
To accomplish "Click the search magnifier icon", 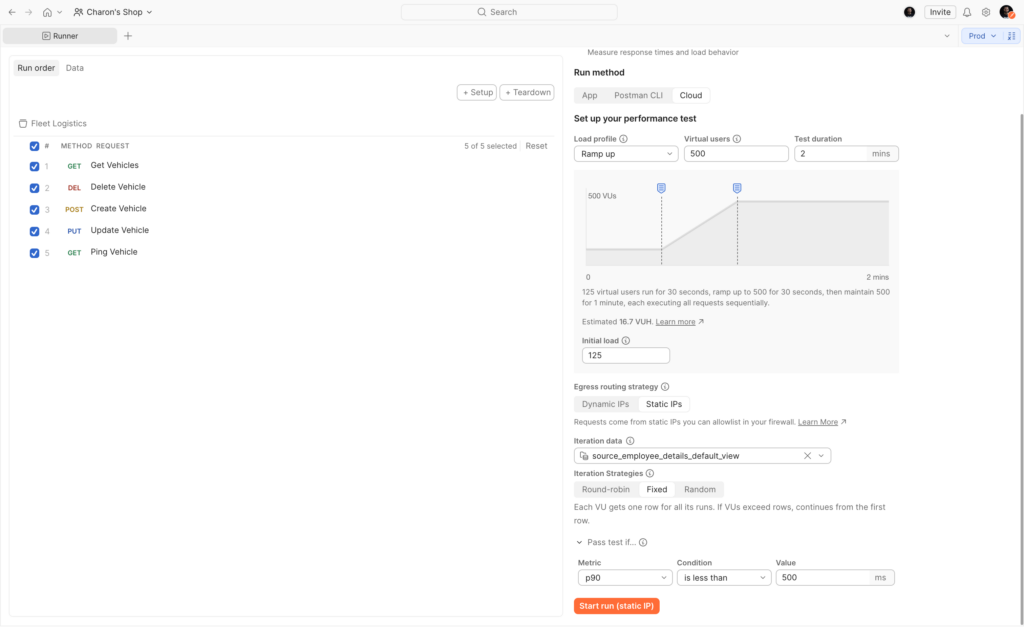I will click(482, 12).
